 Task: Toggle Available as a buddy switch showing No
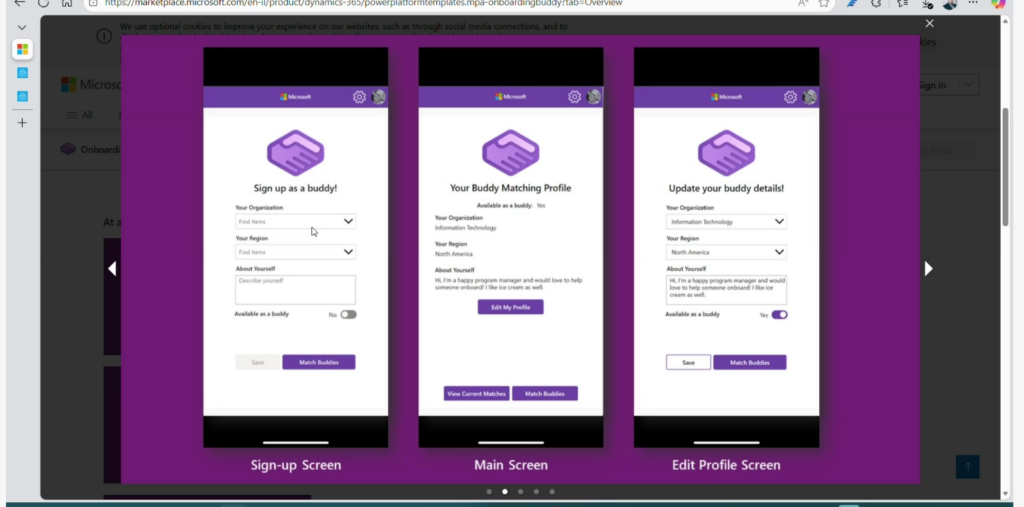(x=348, y=314)
